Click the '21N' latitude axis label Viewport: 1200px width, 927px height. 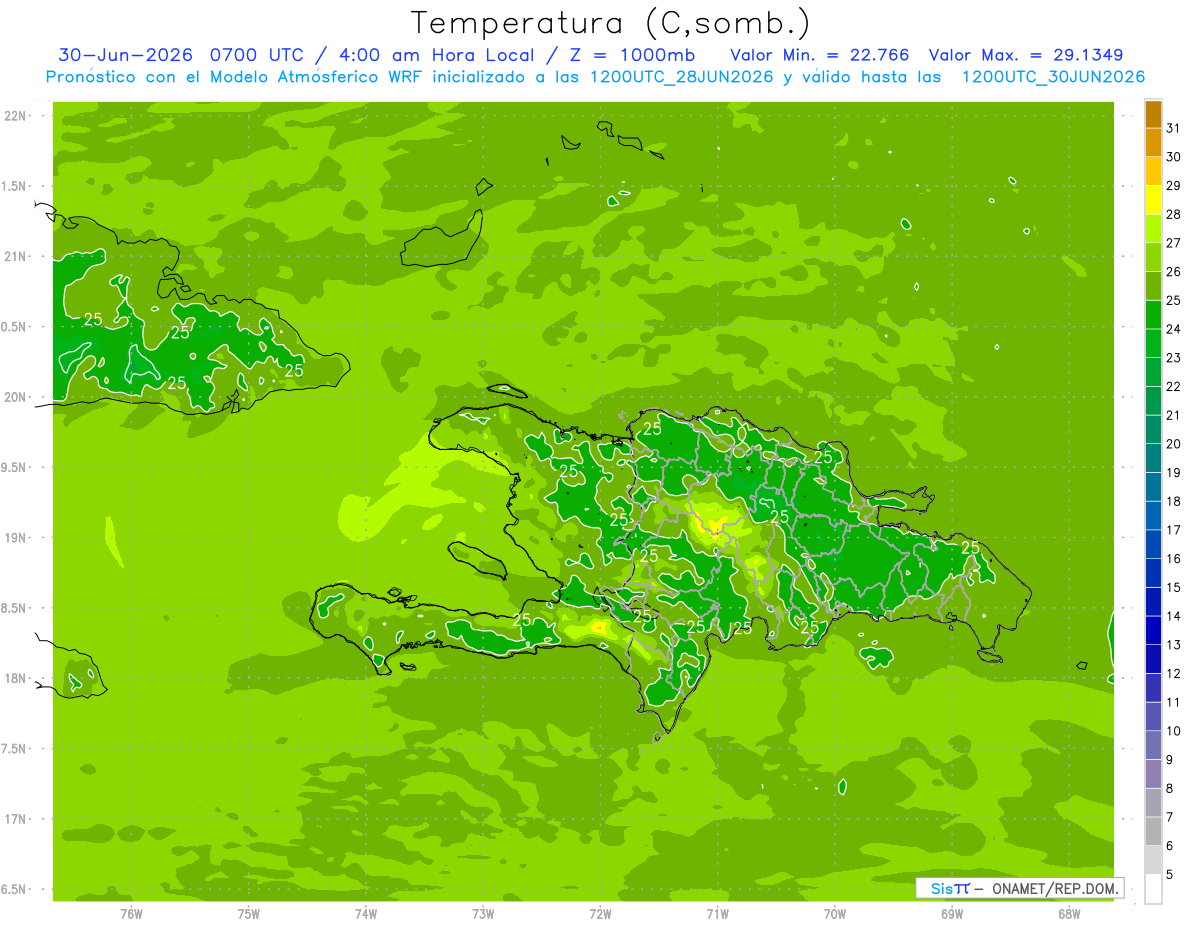pos(15,257)
